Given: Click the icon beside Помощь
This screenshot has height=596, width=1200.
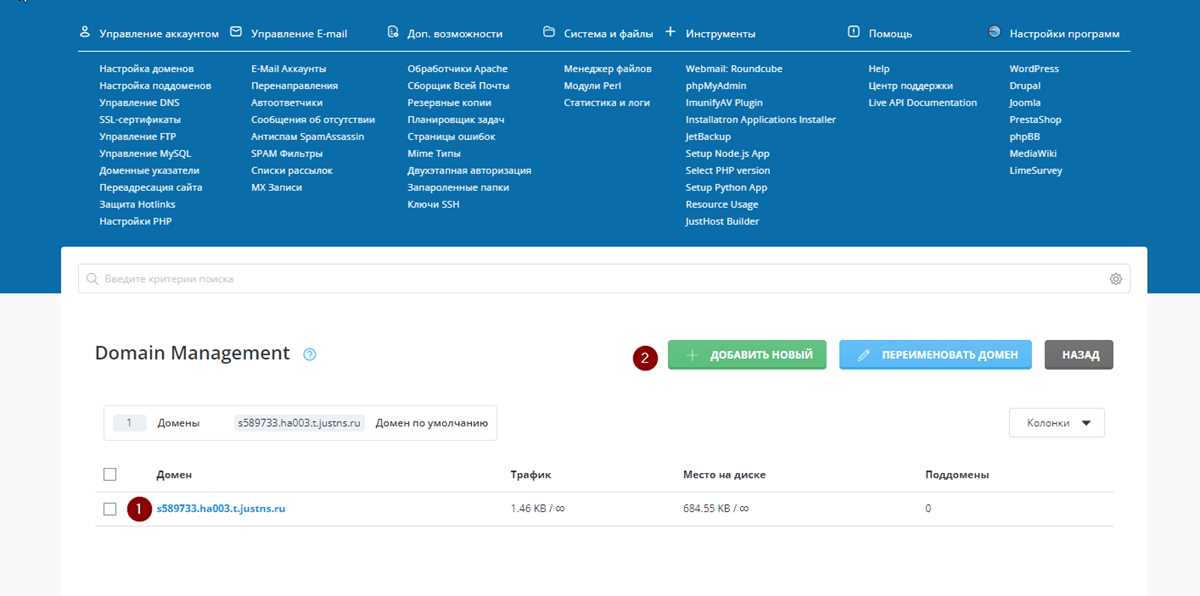Looking at the screenshot, I should 853,32.
